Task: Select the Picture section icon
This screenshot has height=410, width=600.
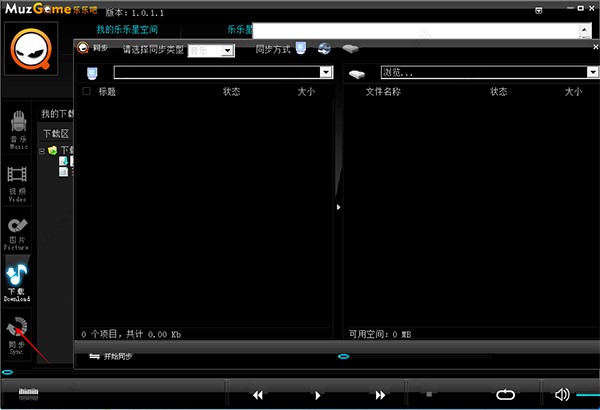Action: (x=17, y=234)
